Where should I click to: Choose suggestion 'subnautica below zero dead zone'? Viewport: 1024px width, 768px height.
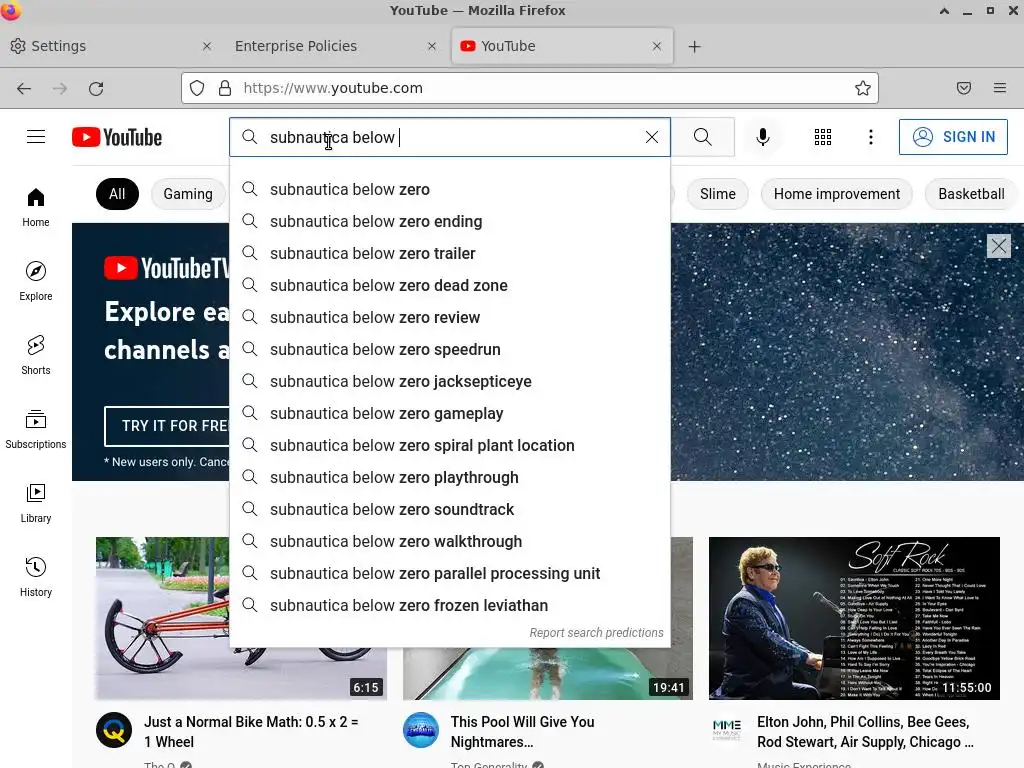coord(450,285)
